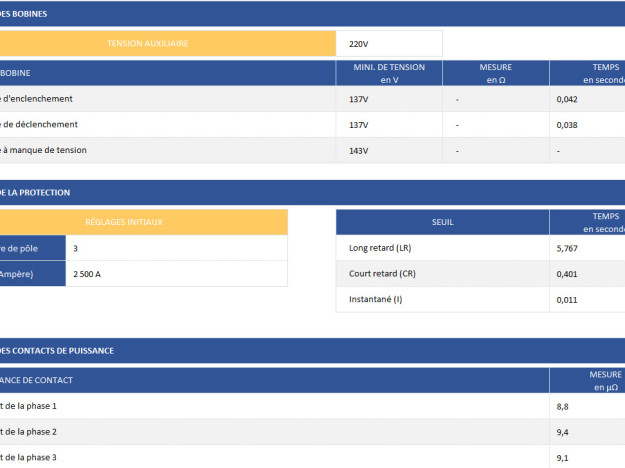Screen dimensions: 625x468
Task: Select the orange RÉGLAGES INITIAUX header
Action: click(x=143, y=222)
